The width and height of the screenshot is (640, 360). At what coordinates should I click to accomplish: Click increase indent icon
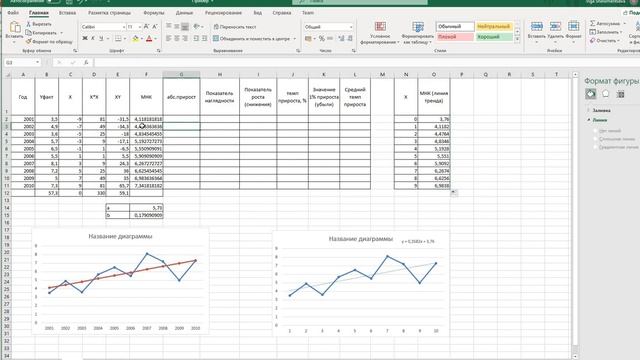pyautogui.click(x=204, y=38)
